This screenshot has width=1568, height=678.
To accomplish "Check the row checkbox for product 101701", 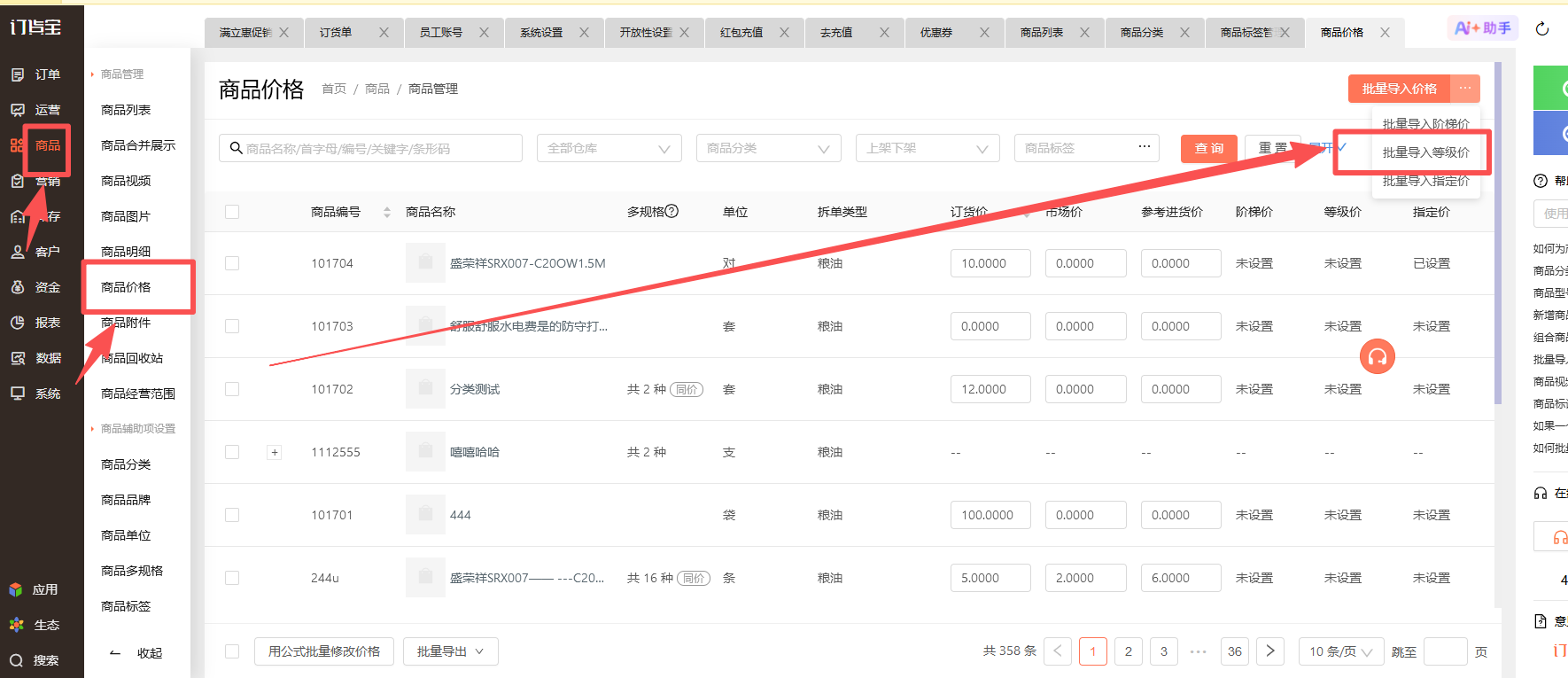I will point(232,515).
